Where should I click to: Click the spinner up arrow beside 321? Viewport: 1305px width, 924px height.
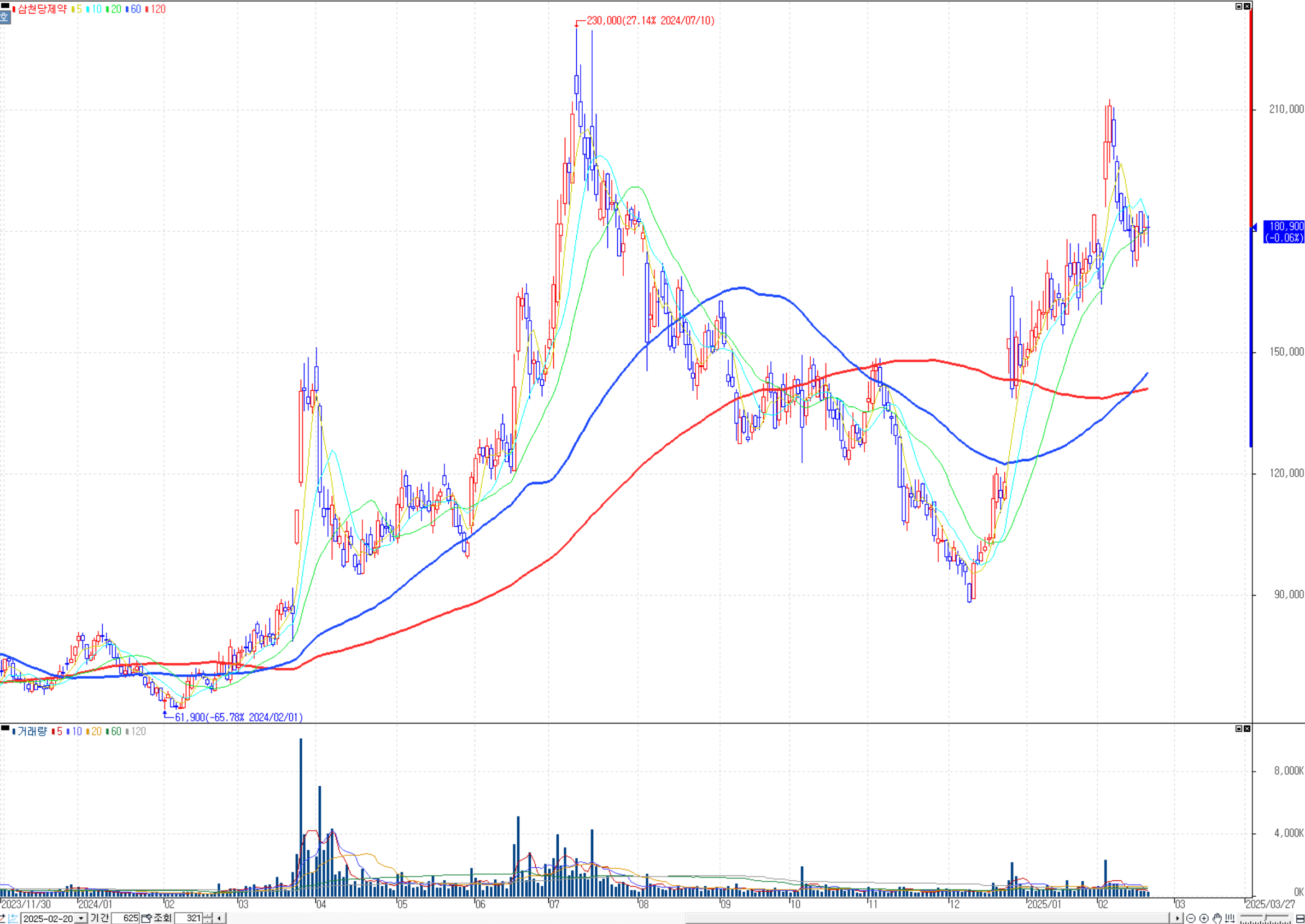click(208, 915)
